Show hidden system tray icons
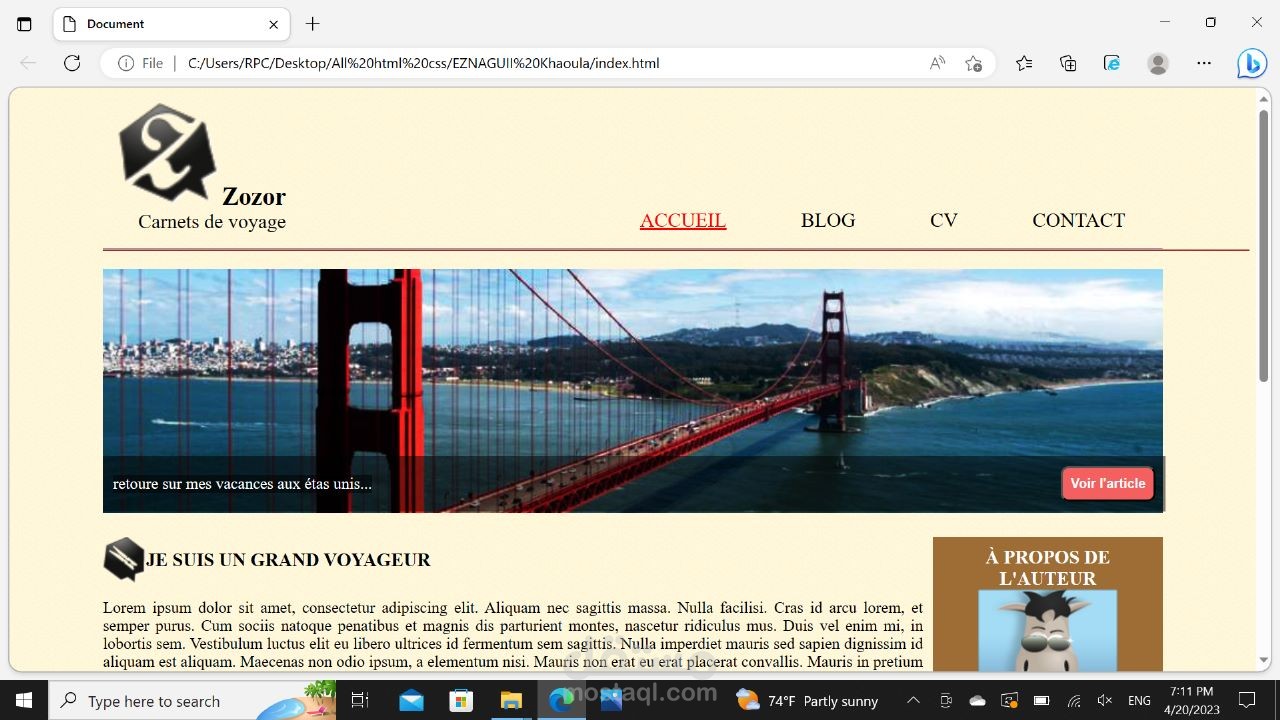The height and width of the screenshot is (720, 1280). (913, 700)
